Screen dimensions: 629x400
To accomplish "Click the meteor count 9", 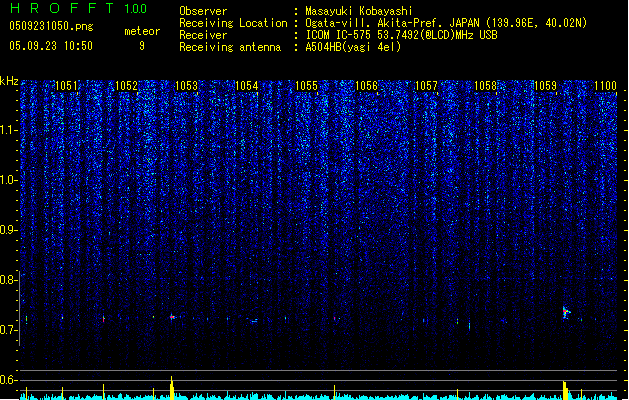I will [142, 46].
